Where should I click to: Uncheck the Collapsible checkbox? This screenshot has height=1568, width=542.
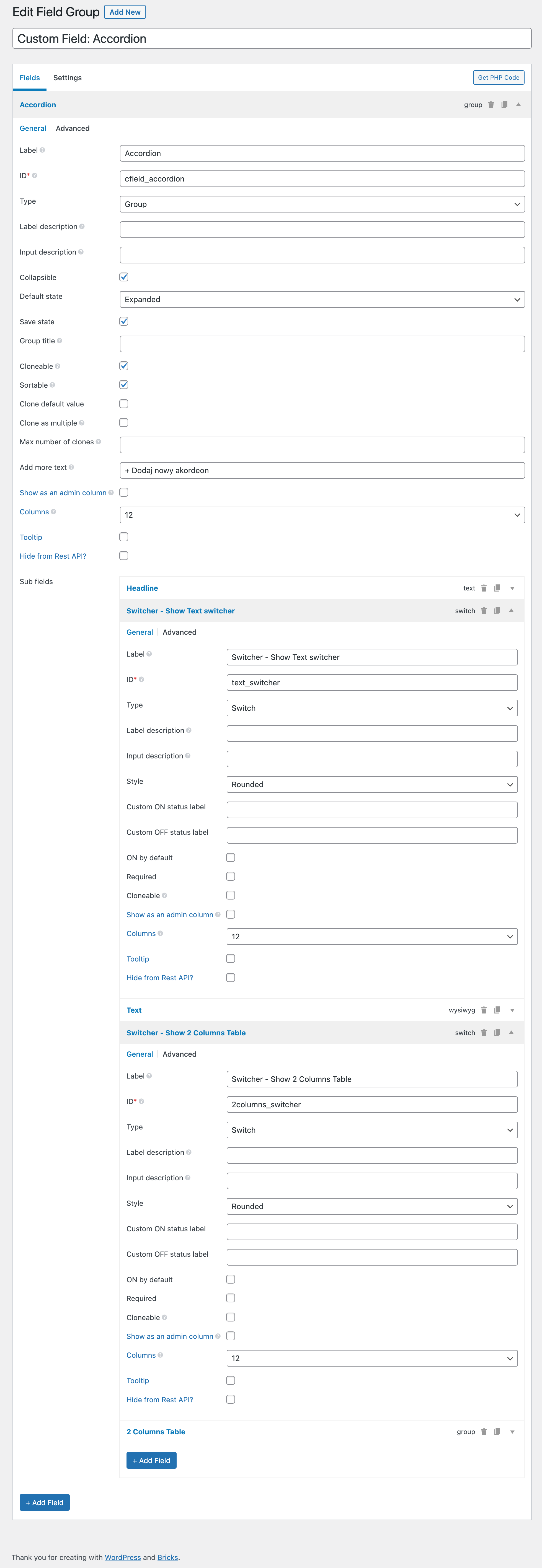124,277
